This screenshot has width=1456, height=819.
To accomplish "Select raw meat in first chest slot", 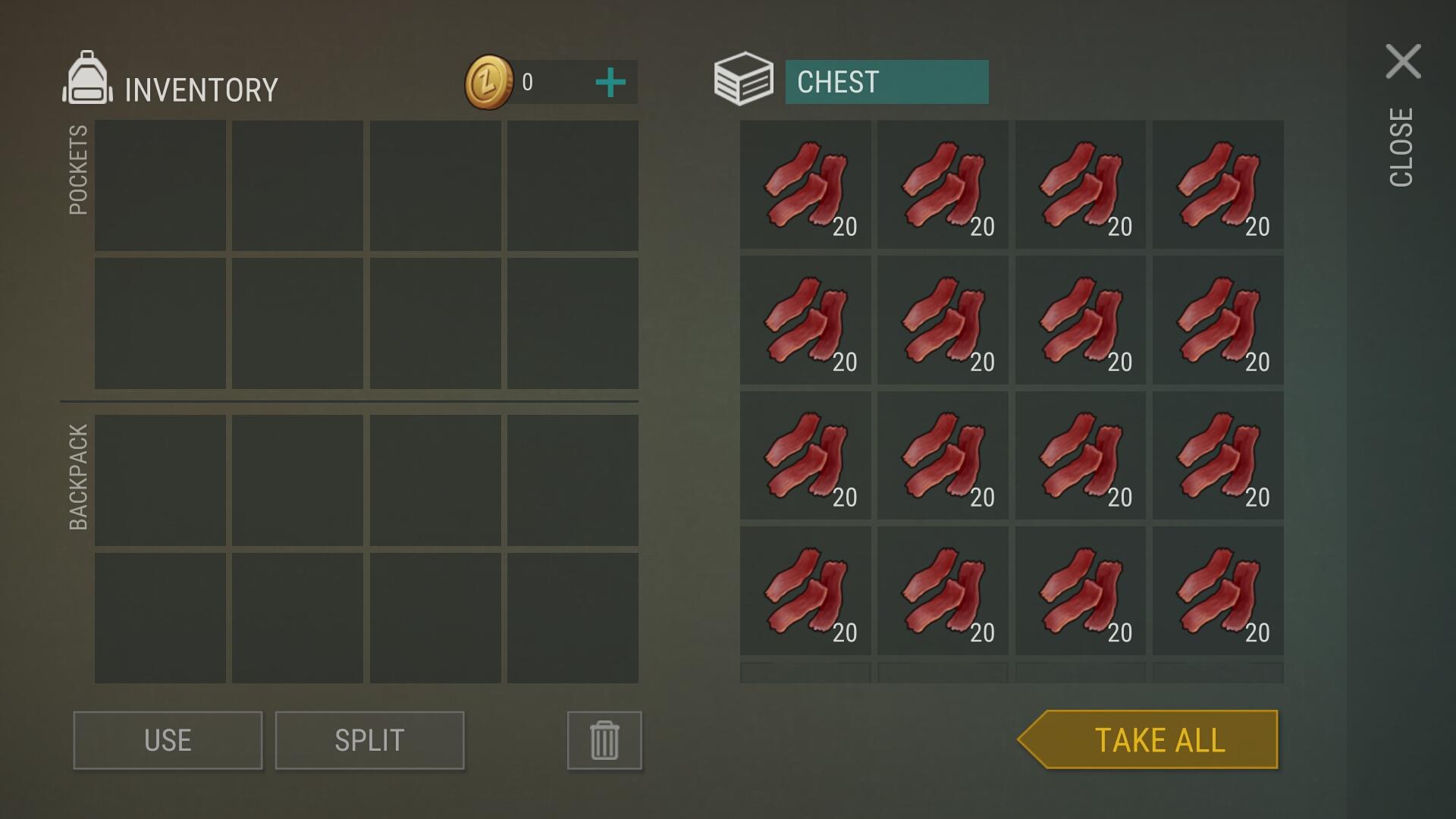I will click(805, 184).
